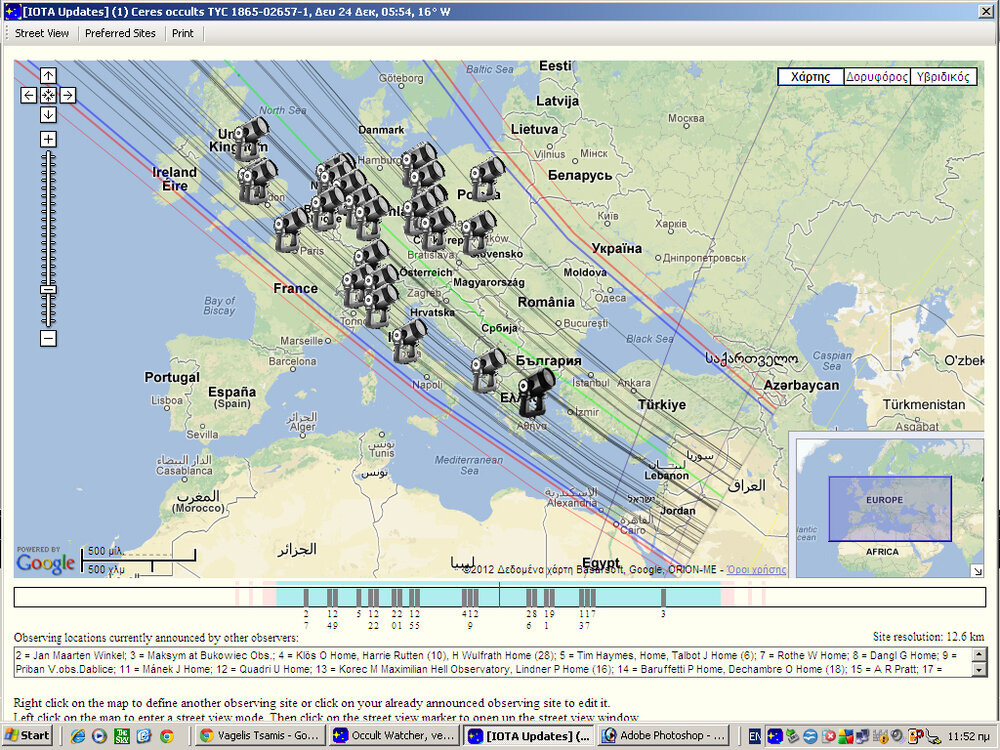Viewport: 1000px width, 750px height.
Task: Click the timeline marker labeled 2
Action: point(306,598)
